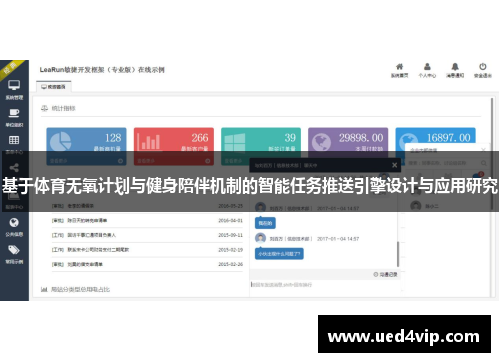Open the teal card showing 39
The image size is (500, 362).
(x=261, y=146)
